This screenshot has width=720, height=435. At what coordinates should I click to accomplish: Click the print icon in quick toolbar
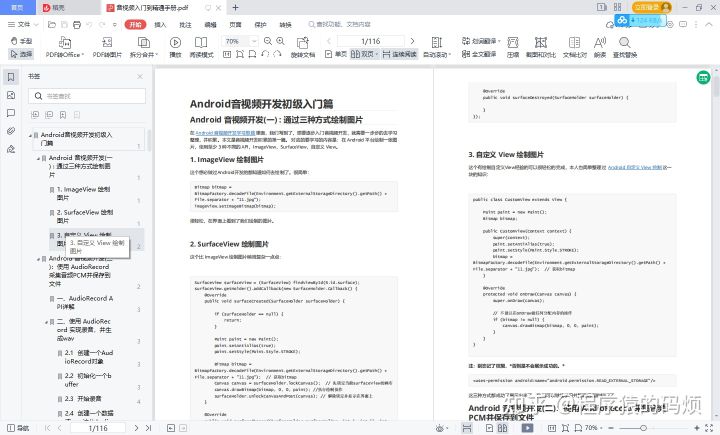pyautogui.click(x=77, y=24)
